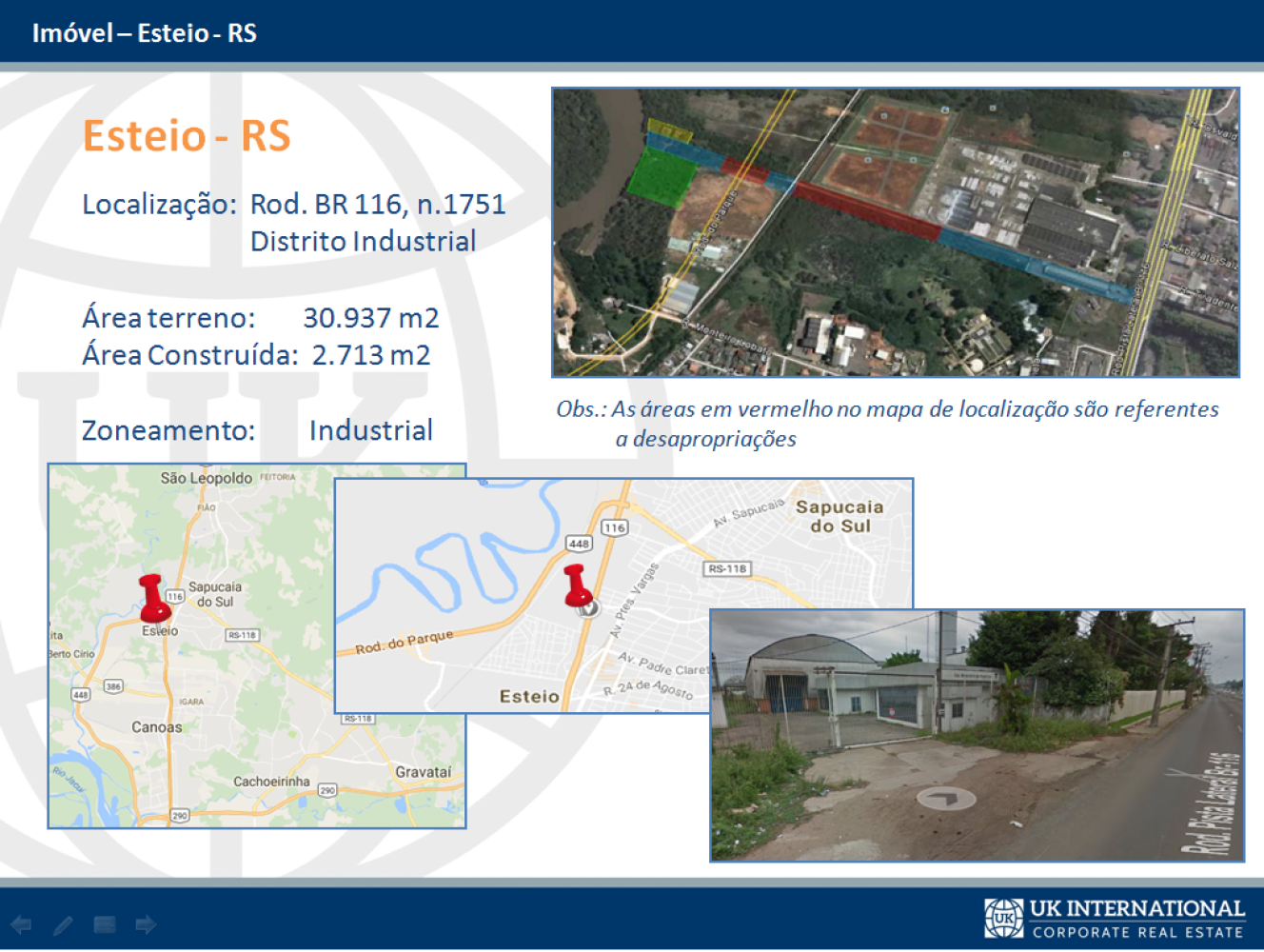Viewport: 1264px width, 952px height.
Task: Click the zoning value 'Industrial'
Action: click(371, 430)
